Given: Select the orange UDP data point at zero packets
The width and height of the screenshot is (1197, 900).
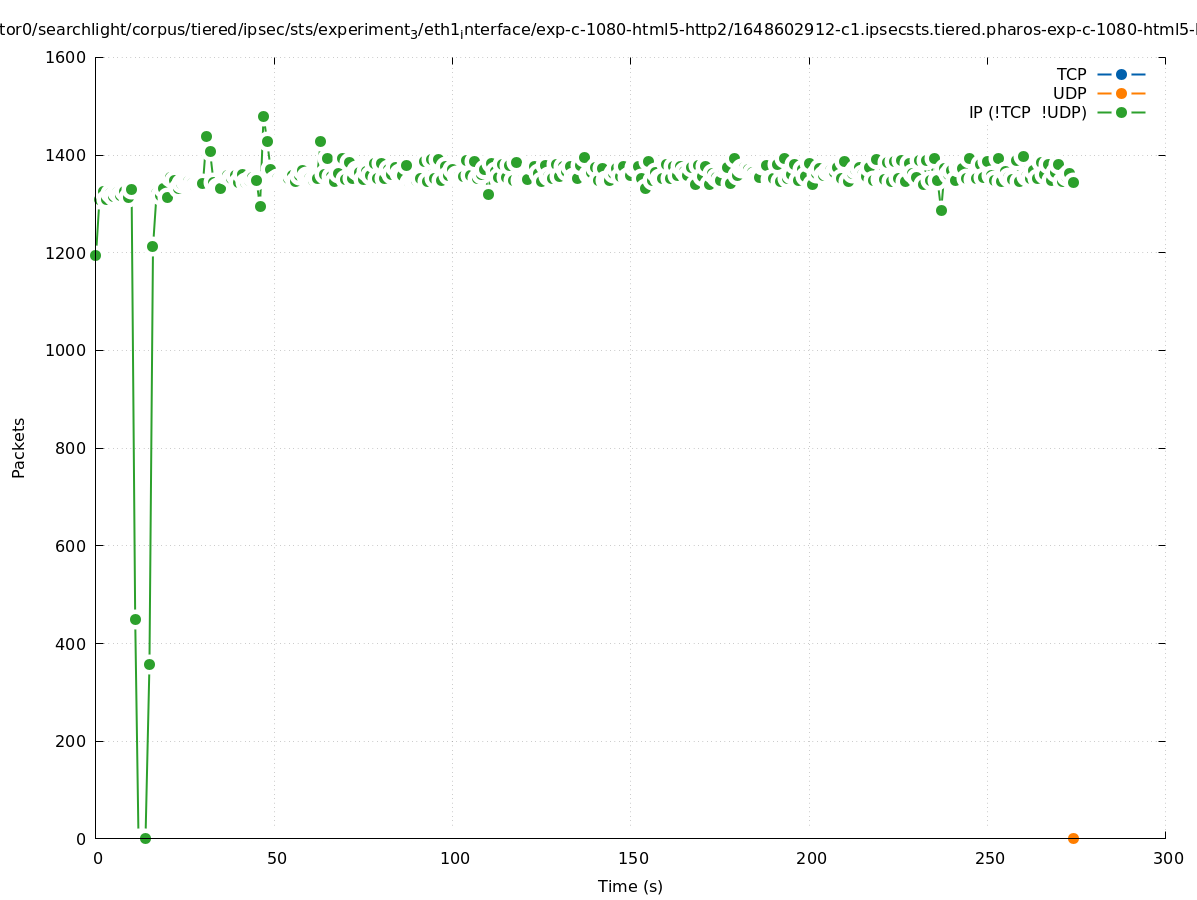Looking at the screenshot, I should 1073,838.
